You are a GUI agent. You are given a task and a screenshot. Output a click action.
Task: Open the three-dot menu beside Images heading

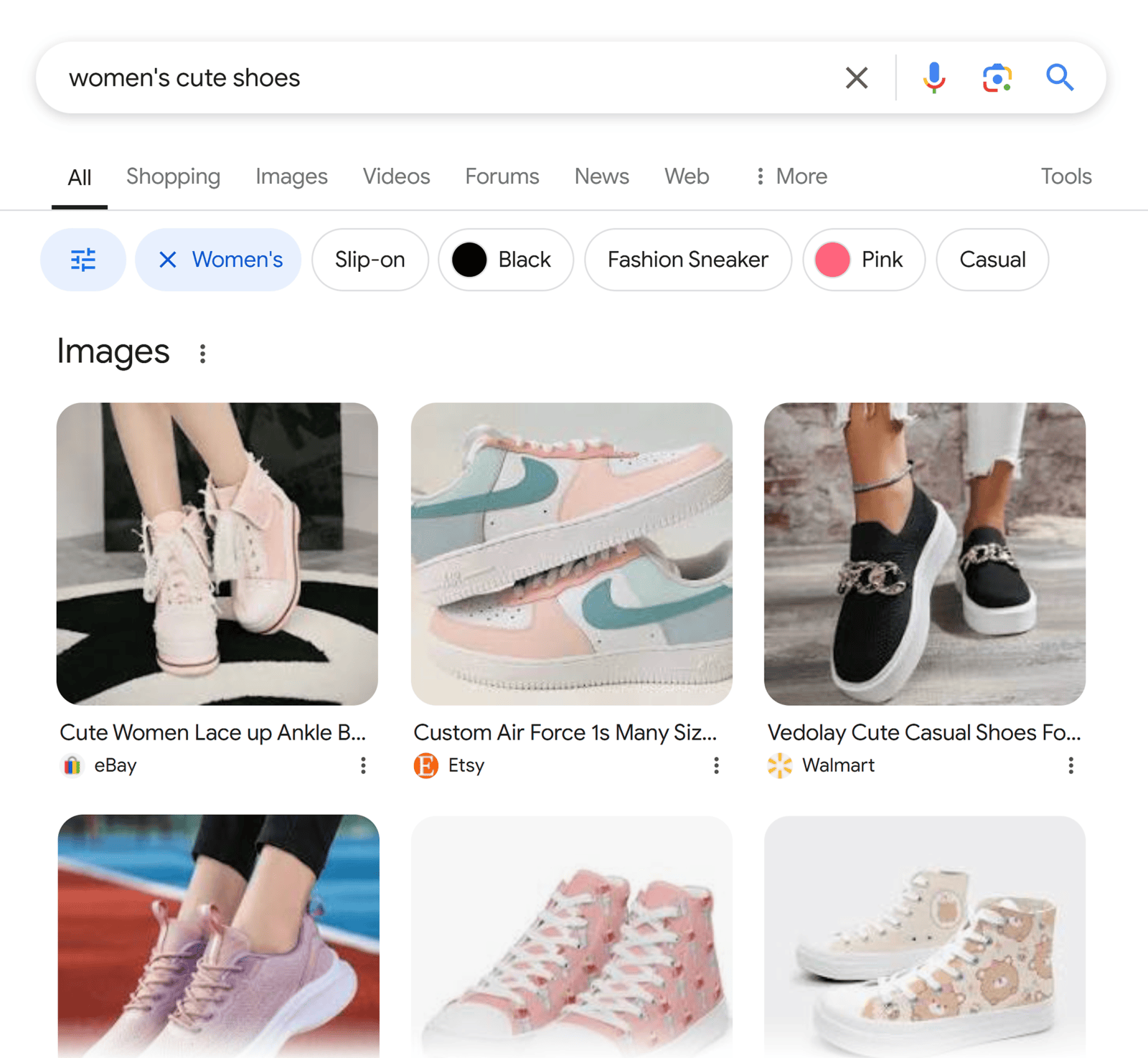click(x=202, y=352)
